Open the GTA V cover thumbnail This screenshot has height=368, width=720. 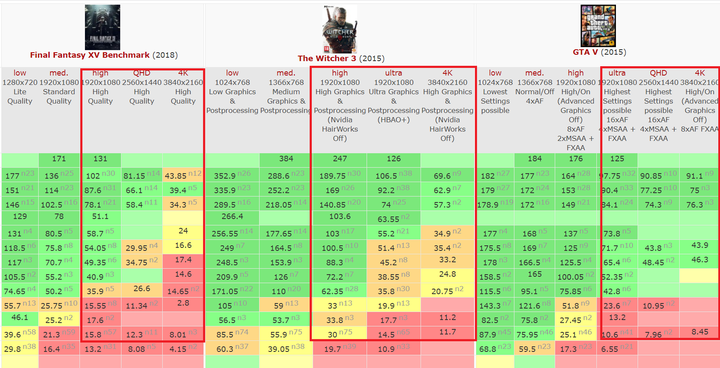coord(598,25)
